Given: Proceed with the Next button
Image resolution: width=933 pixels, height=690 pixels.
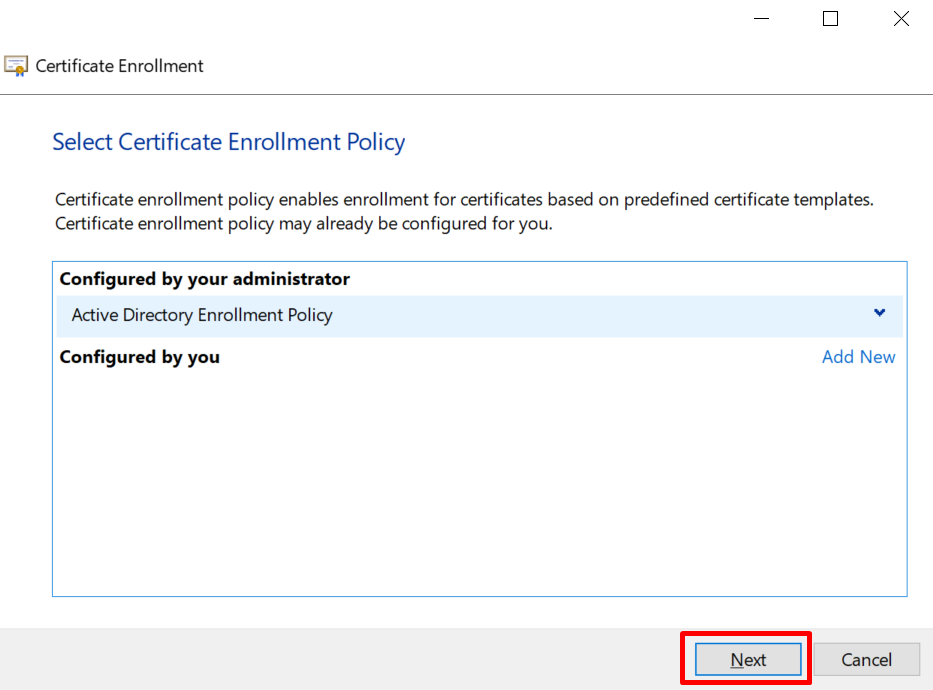Looking at the screenshot, I should pos(748,659).
